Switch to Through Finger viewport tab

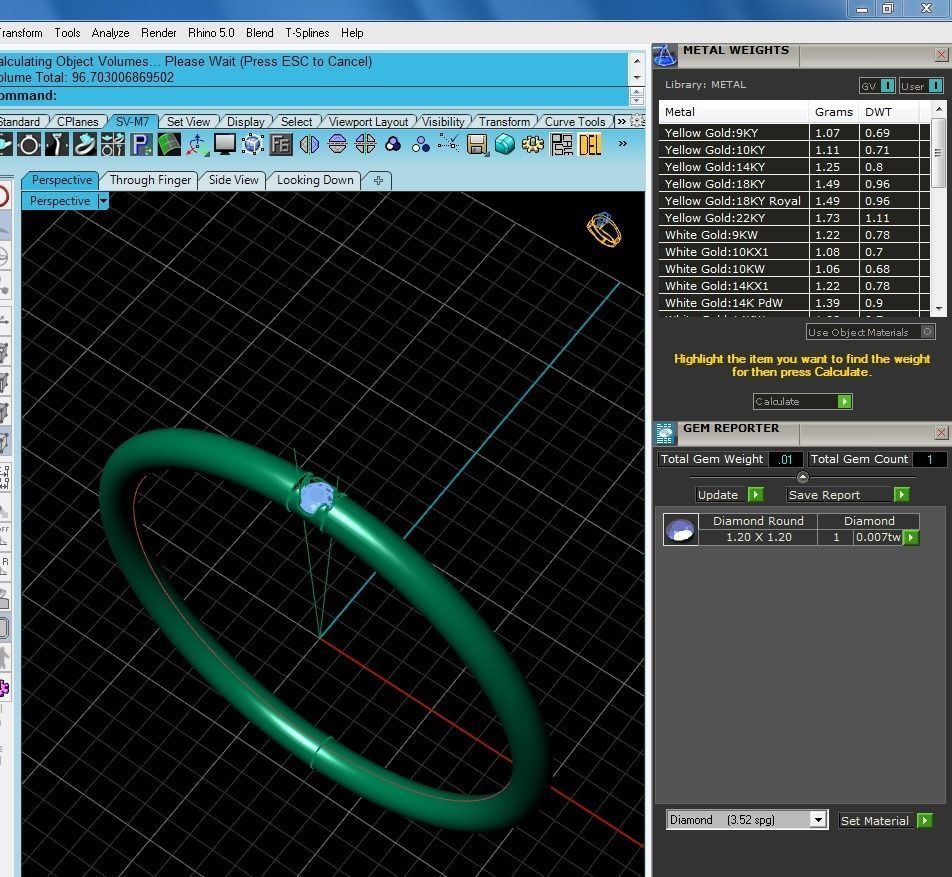[x=151, y=180]
